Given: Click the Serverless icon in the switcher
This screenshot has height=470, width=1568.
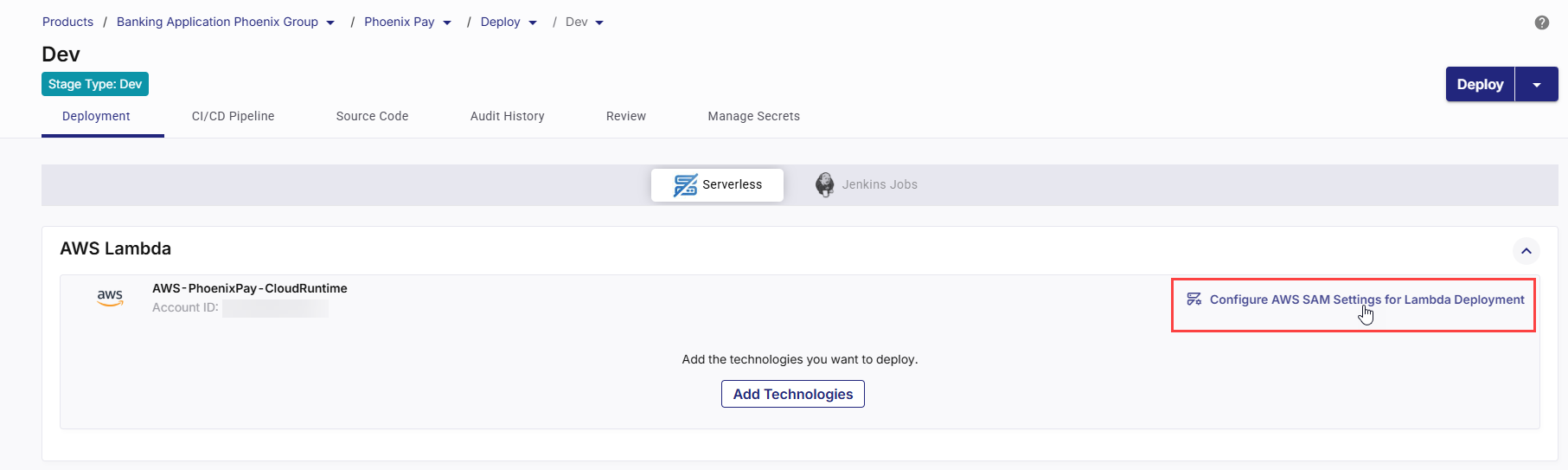Looking at the screenshot, I should [686, 185].
